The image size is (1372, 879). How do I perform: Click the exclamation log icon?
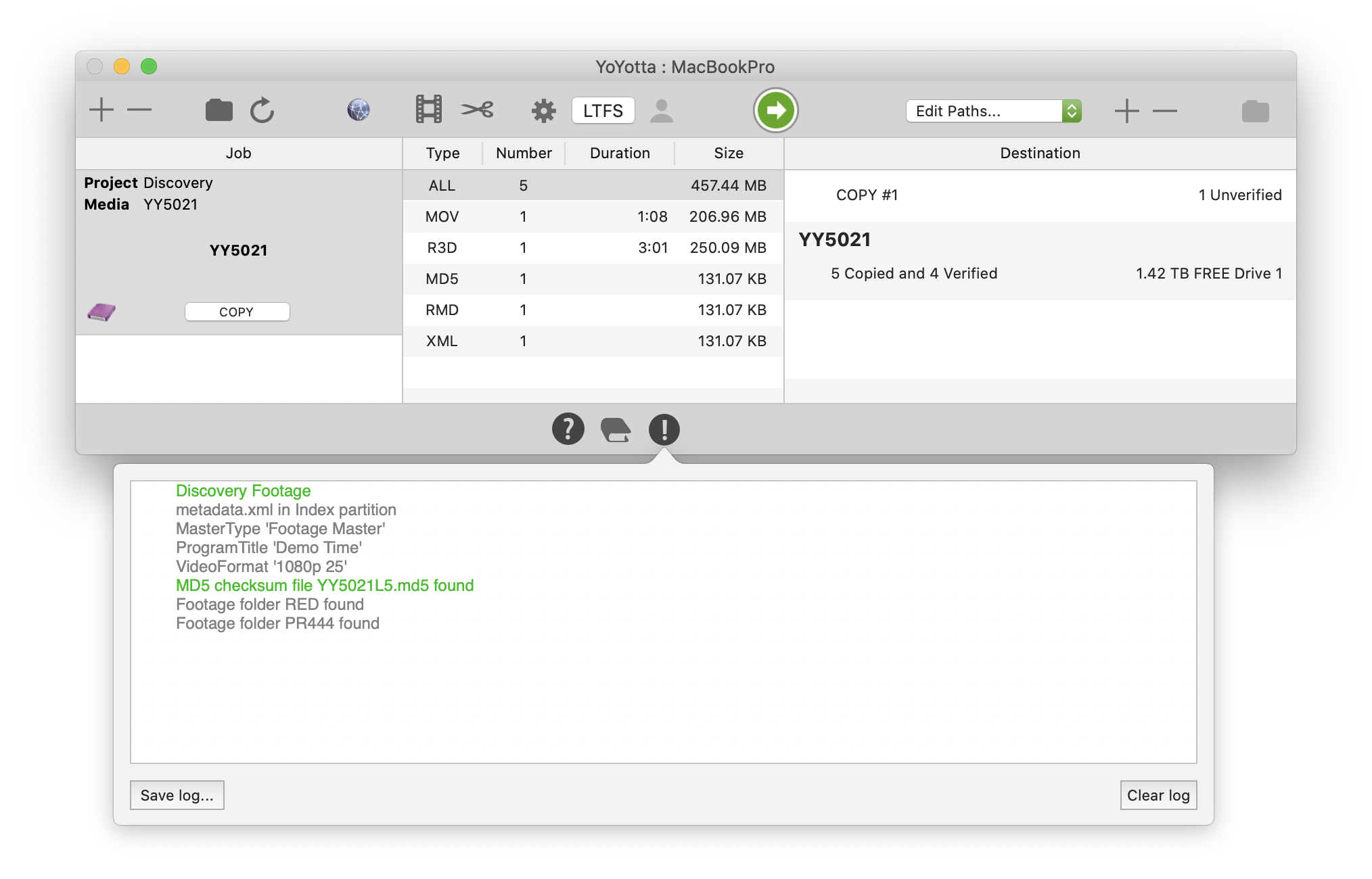[x=664, y=429]
